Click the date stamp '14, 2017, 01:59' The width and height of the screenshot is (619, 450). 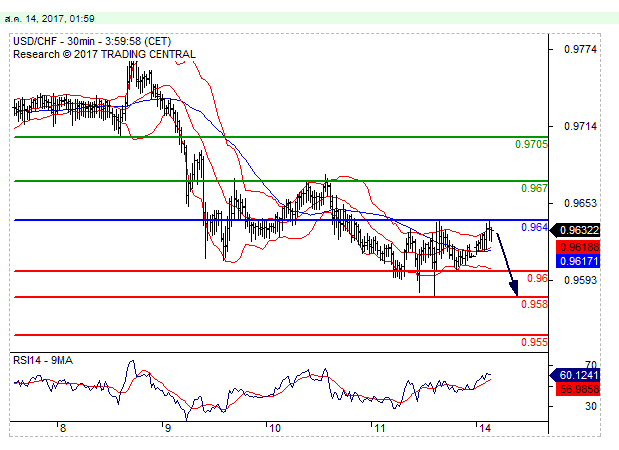[x=60, y=19]
